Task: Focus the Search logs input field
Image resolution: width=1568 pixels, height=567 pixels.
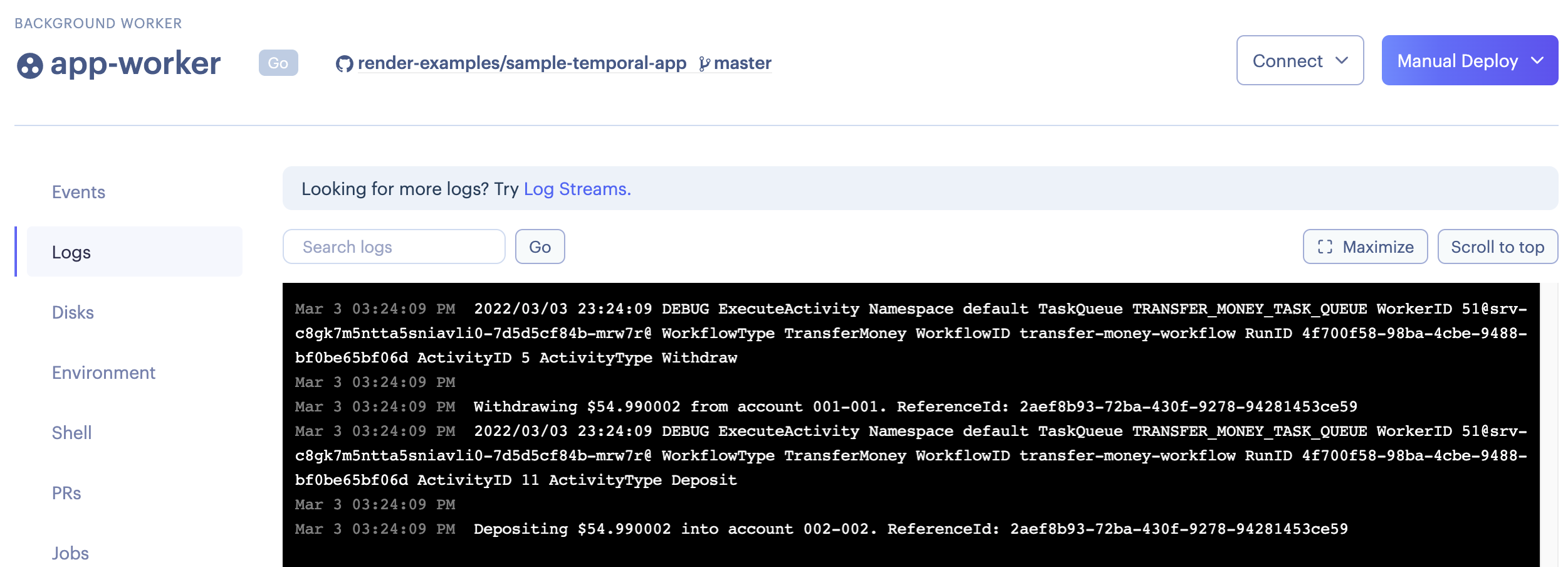Action: 394,247
